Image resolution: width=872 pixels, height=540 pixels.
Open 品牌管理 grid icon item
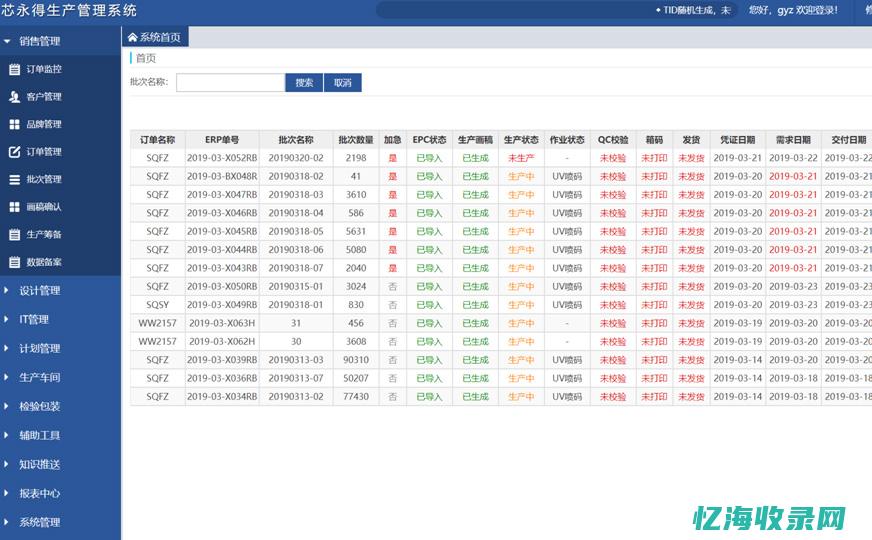click(x=14, y=125)
